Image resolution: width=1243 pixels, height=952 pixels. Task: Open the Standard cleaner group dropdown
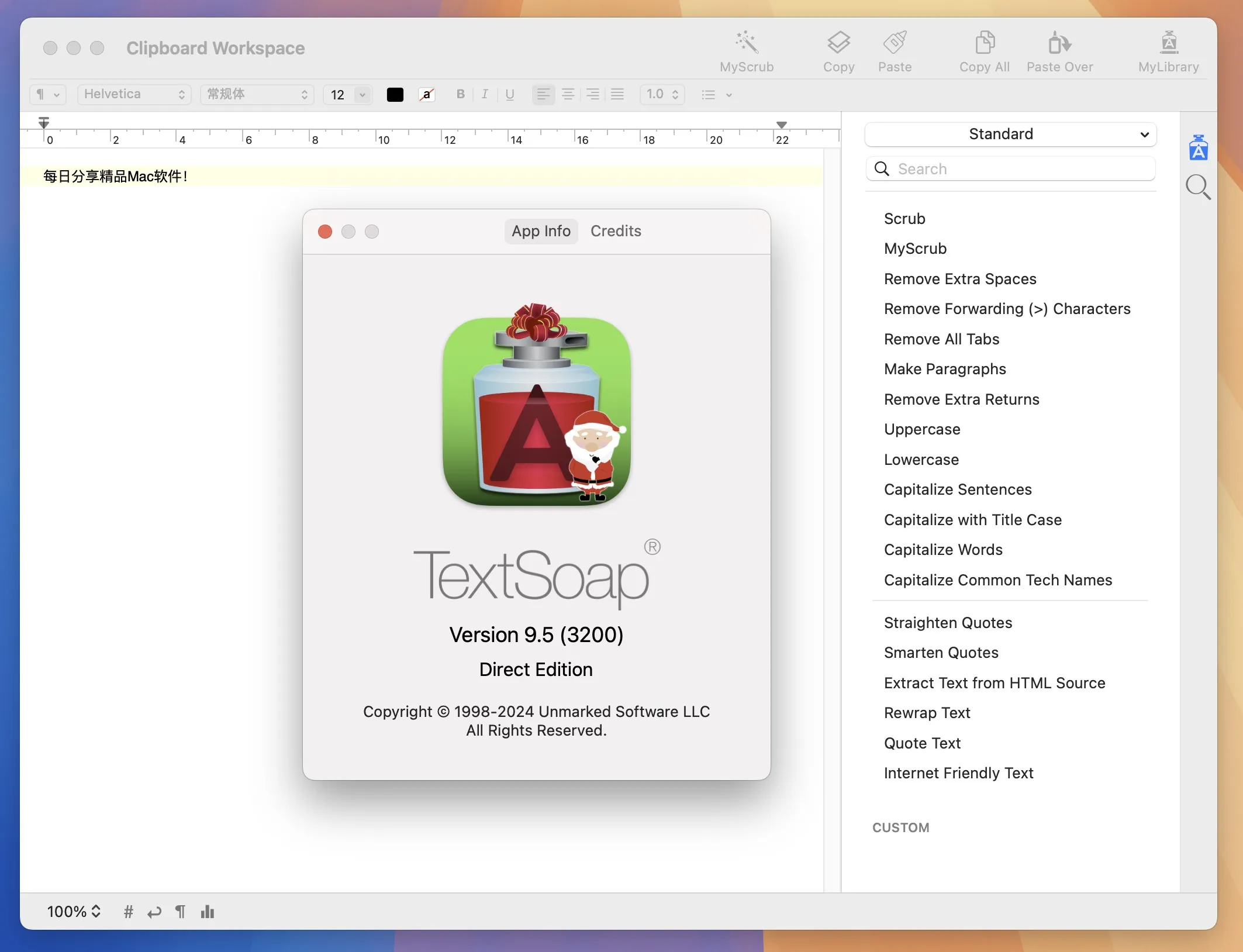tap(1010, 134)
